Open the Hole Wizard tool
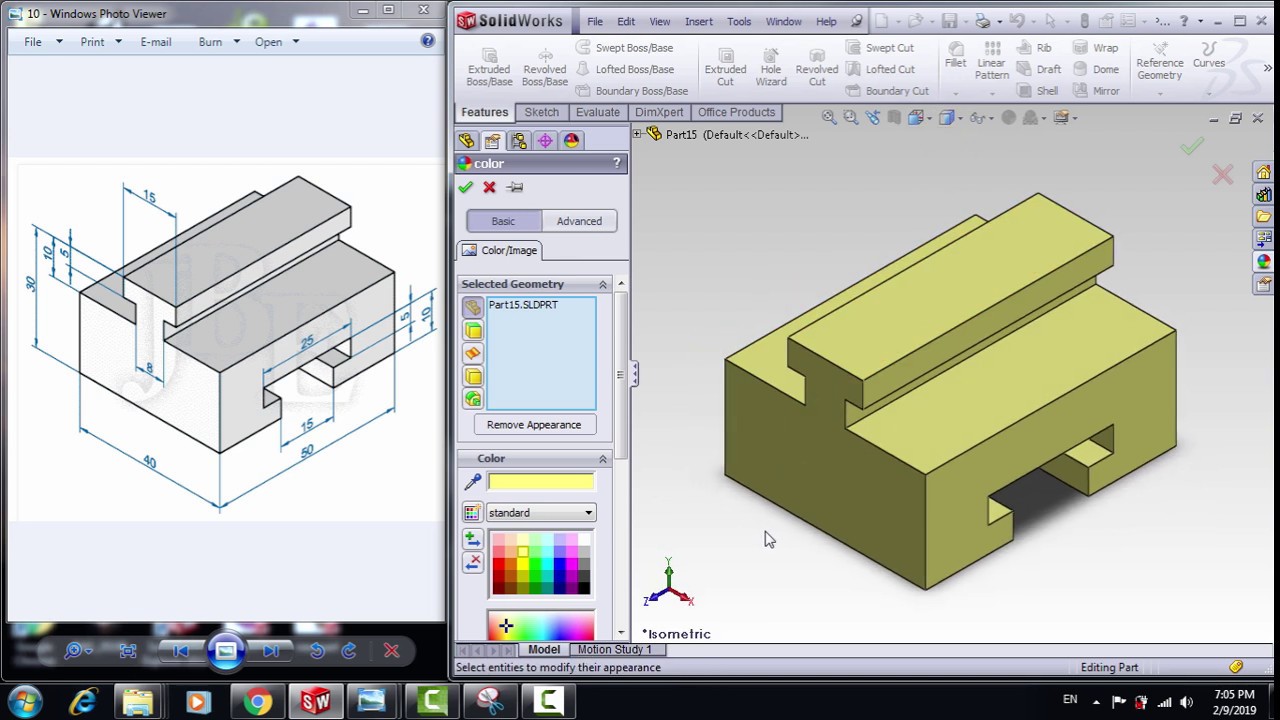The width and height of the screenshot is (1280, 720). (771, 67)
